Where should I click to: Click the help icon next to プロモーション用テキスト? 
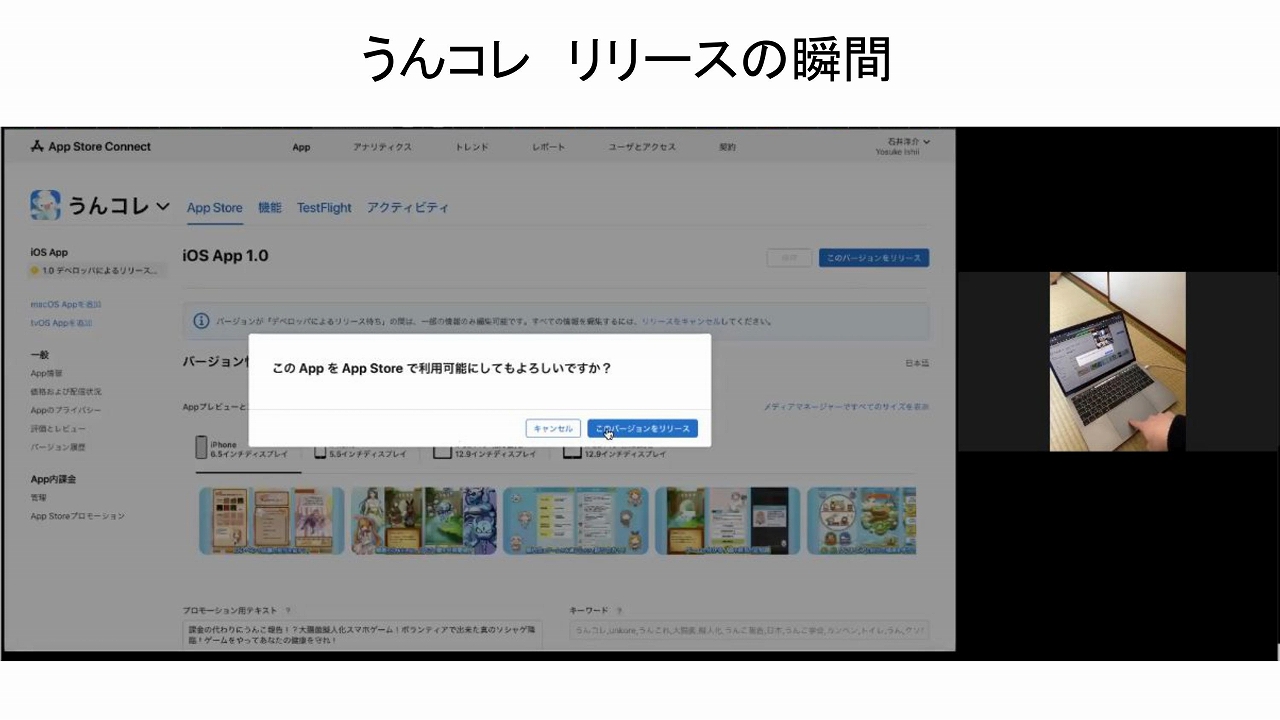(x=288, y=610)
